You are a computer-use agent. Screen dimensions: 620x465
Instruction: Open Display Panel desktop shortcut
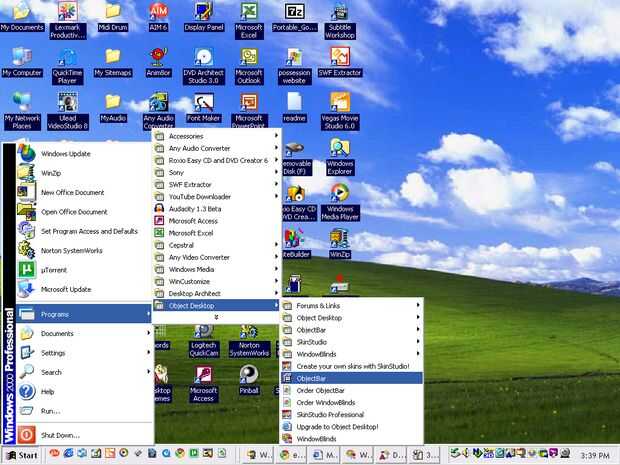[x=204, y=13]
